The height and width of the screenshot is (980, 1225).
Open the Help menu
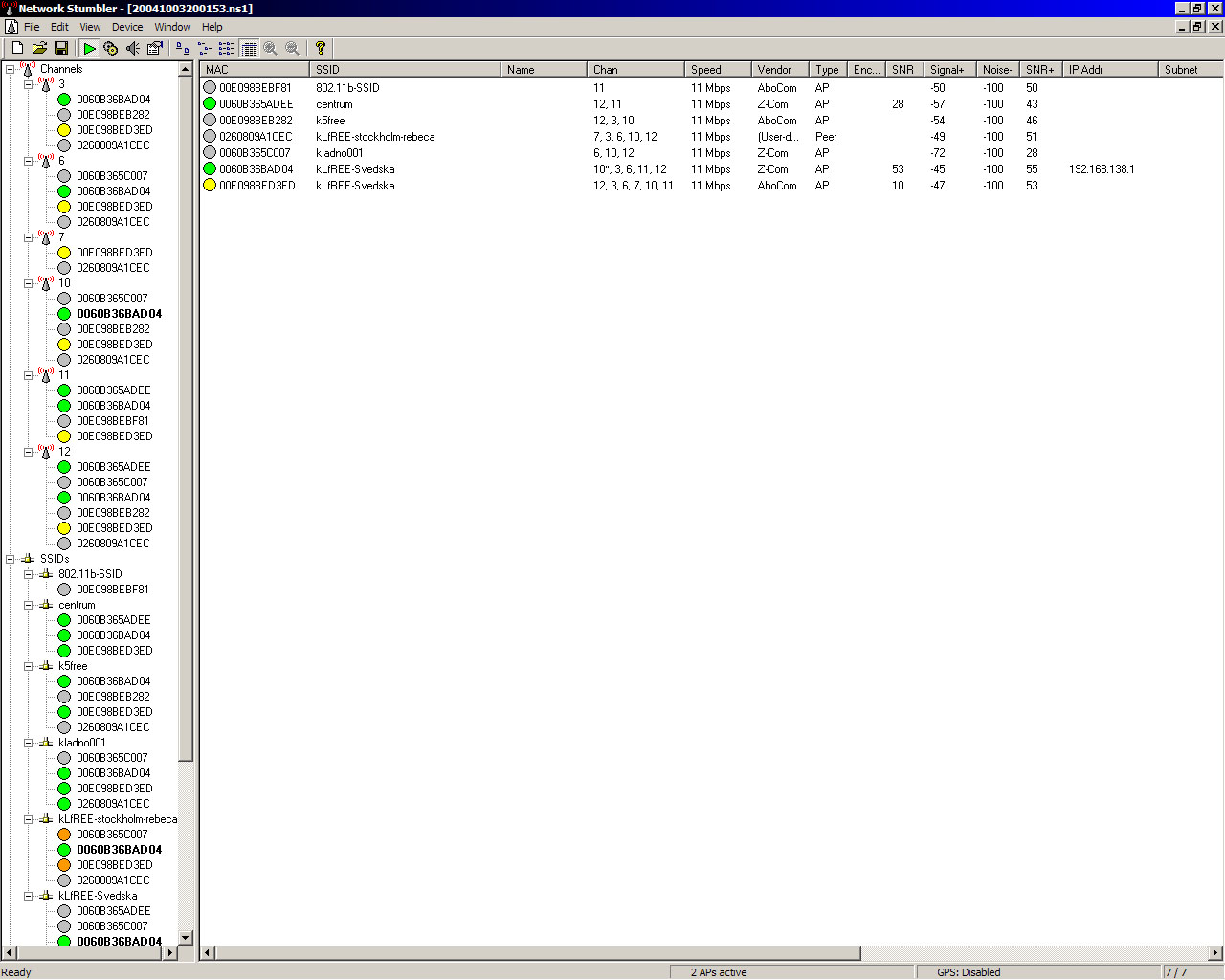[212, 27]
